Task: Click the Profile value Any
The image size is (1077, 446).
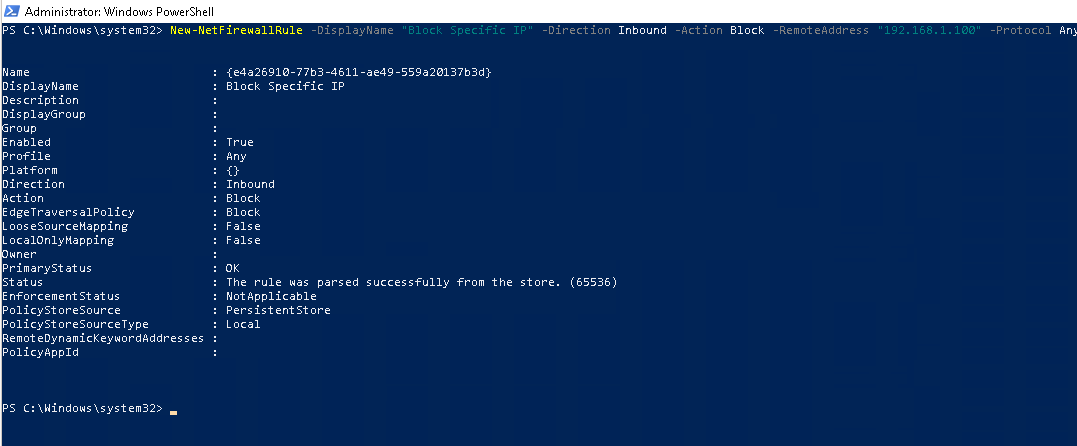Action: (236, 156)
